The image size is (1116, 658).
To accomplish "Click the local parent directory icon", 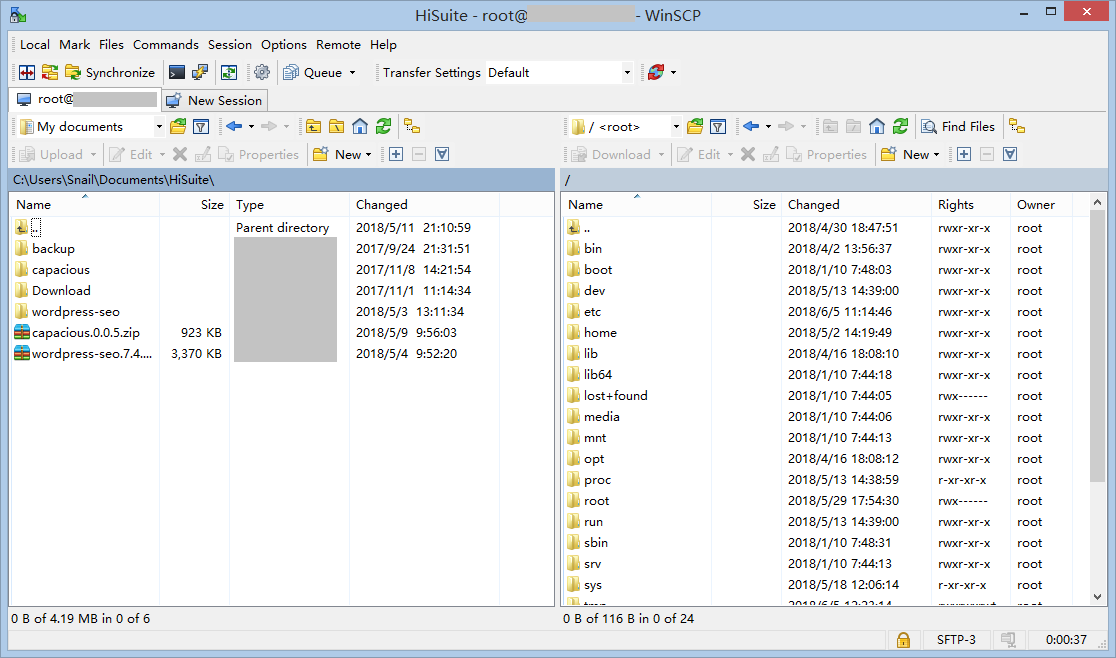I will 313,126.
